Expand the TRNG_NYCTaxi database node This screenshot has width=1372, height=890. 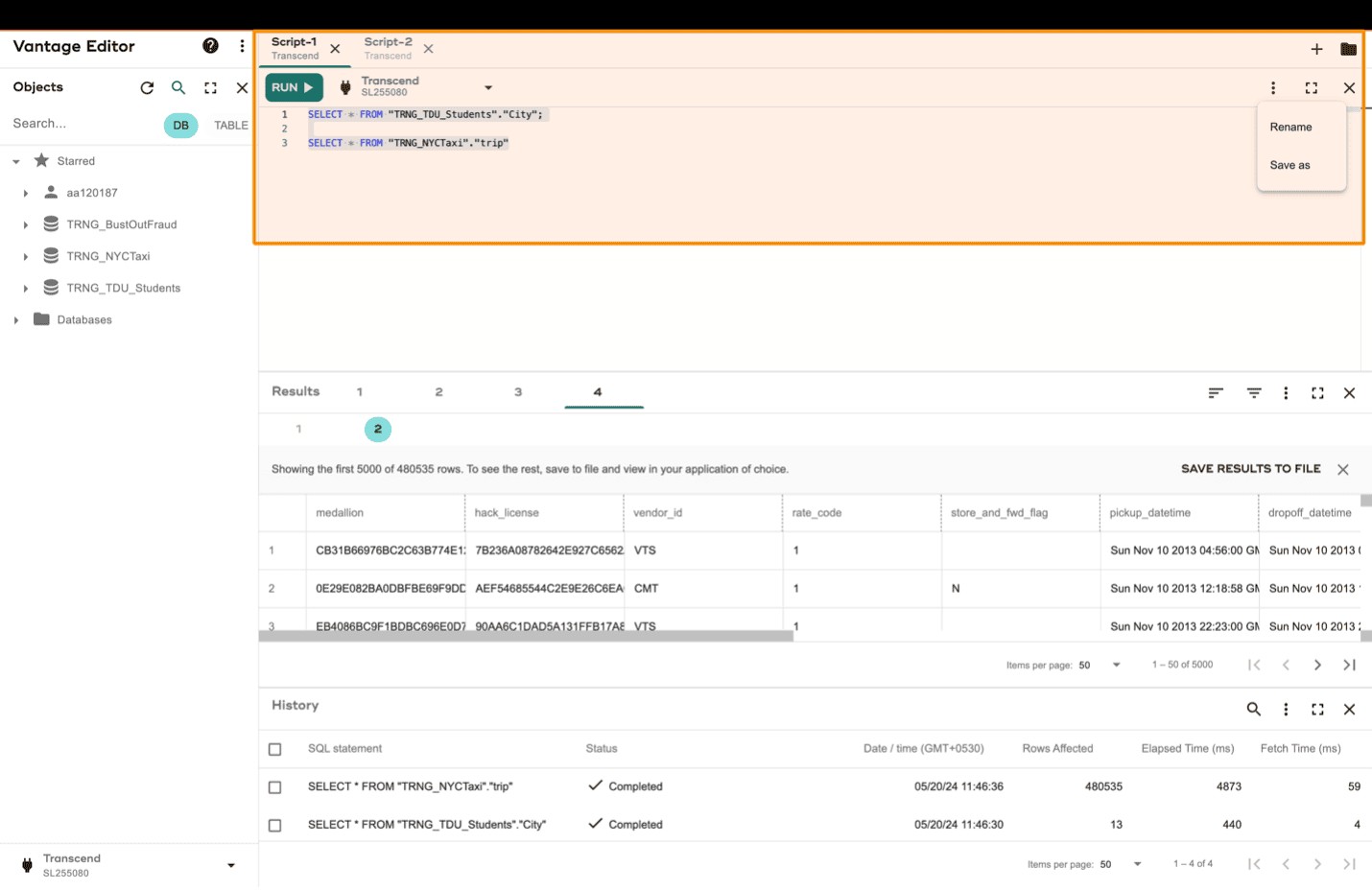26,257
